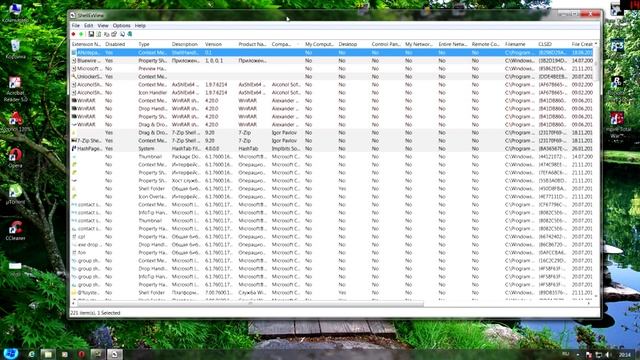Enable selected items via green dot icon
This screenshot has width=640, height=360.
click(81, 34)
